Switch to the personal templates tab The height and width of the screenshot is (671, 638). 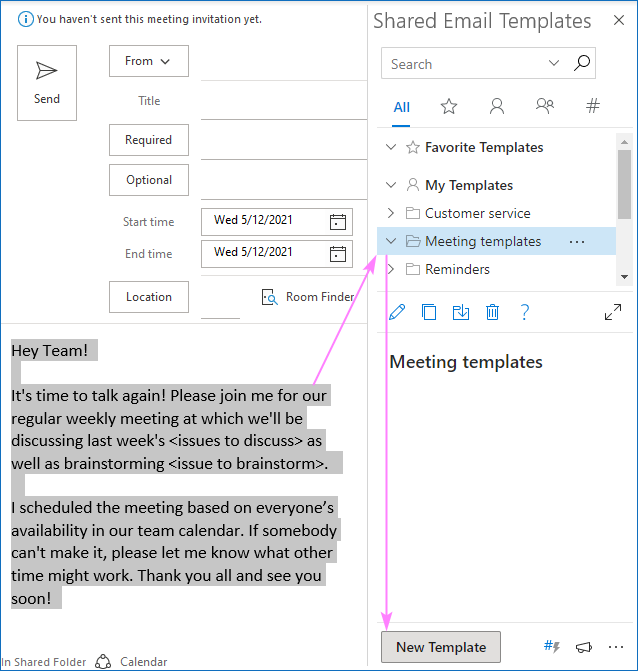click(x=497, y=106)
